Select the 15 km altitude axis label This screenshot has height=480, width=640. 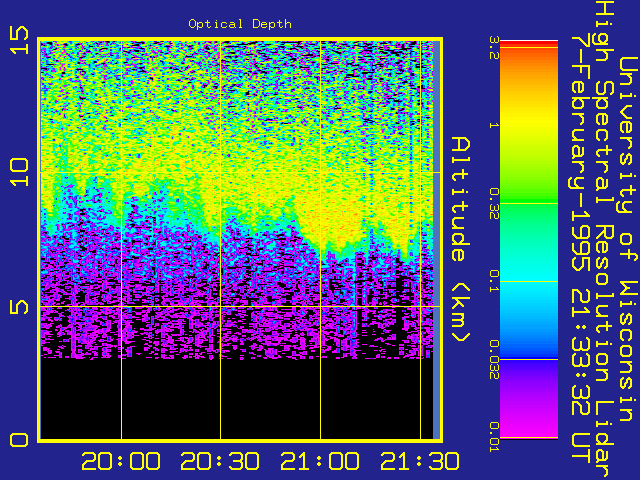tap(20, 40)
